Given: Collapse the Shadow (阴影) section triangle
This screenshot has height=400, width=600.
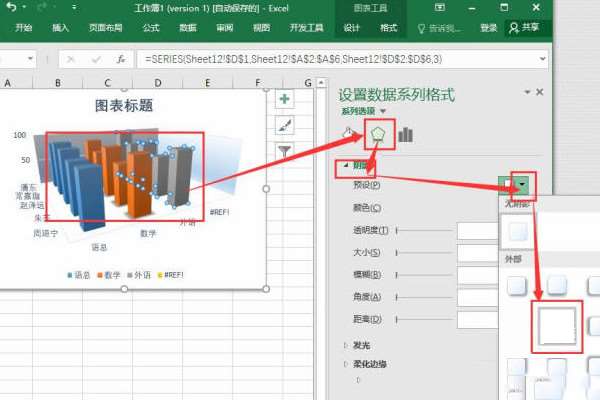Looking at the screenshot, I should point(346,165).
